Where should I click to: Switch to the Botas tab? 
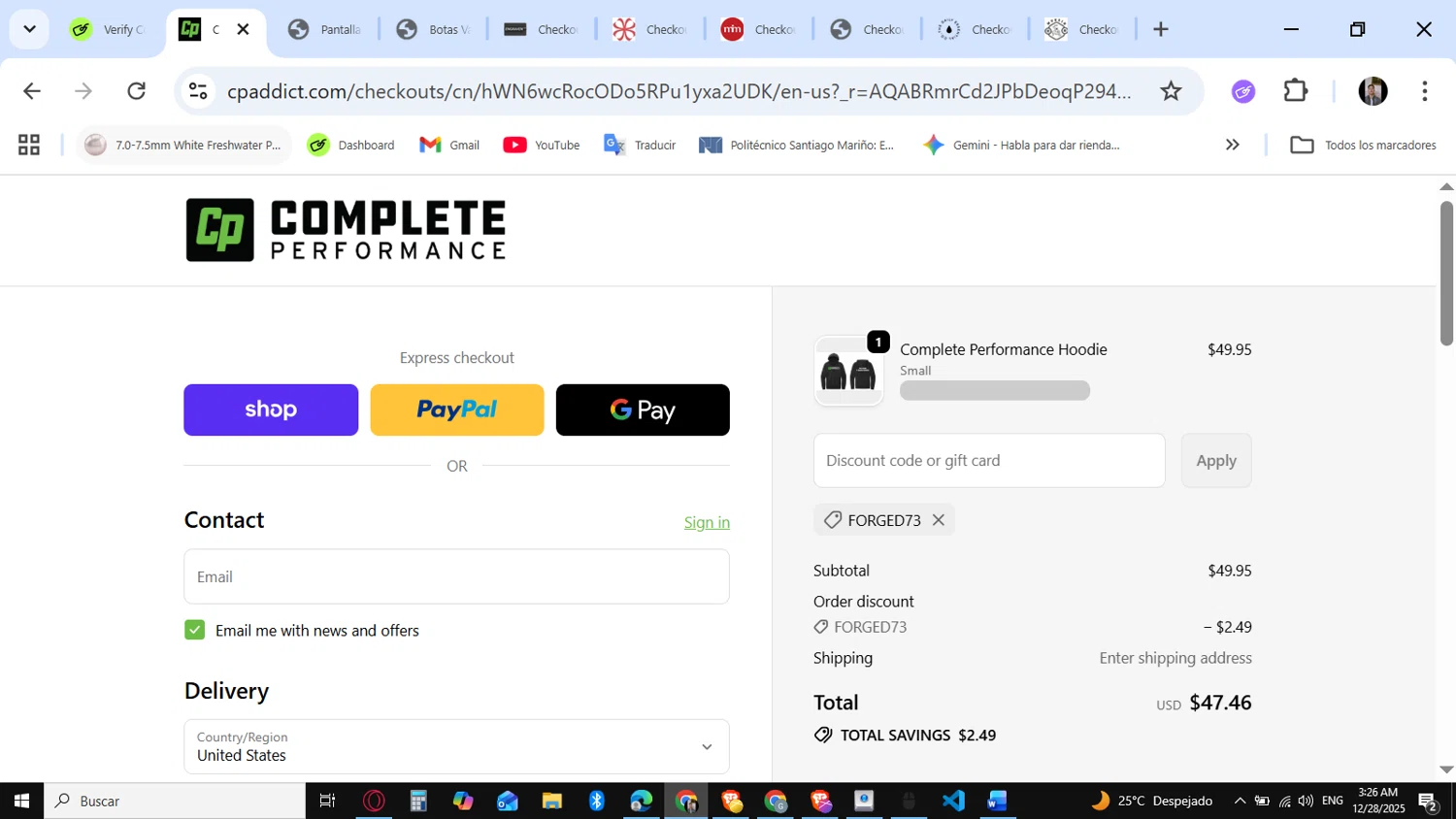click(434, 29)
